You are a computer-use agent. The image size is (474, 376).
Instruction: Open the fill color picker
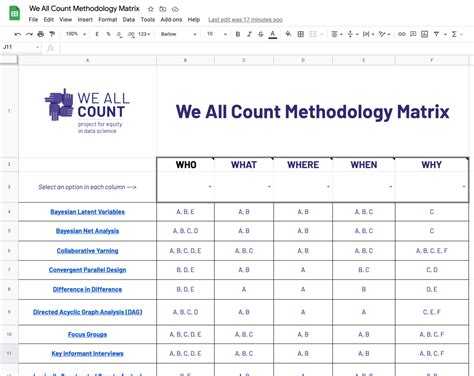click(x=288, y=34)
